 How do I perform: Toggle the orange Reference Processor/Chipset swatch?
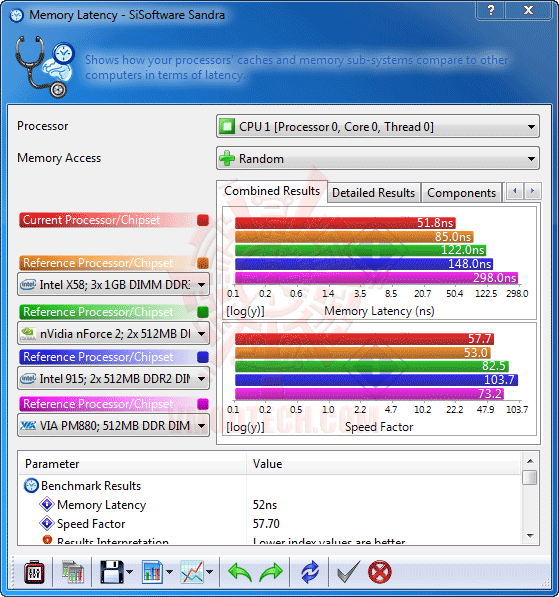203,263
